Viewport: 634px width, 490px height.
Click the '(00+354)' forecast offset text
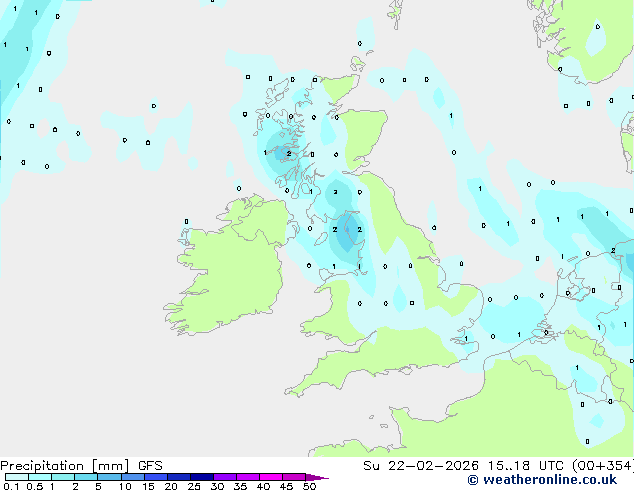(x=603, y=466)
